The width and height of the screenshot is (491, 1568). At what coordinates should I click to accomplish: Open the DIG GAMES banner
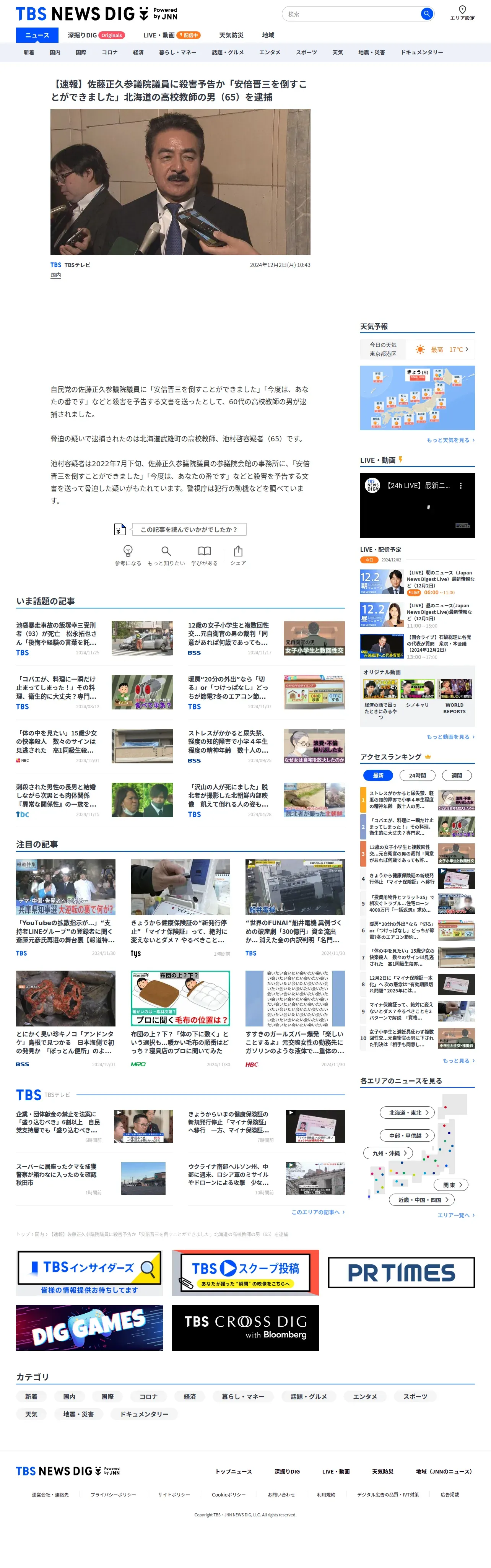tap(89, 1327)
